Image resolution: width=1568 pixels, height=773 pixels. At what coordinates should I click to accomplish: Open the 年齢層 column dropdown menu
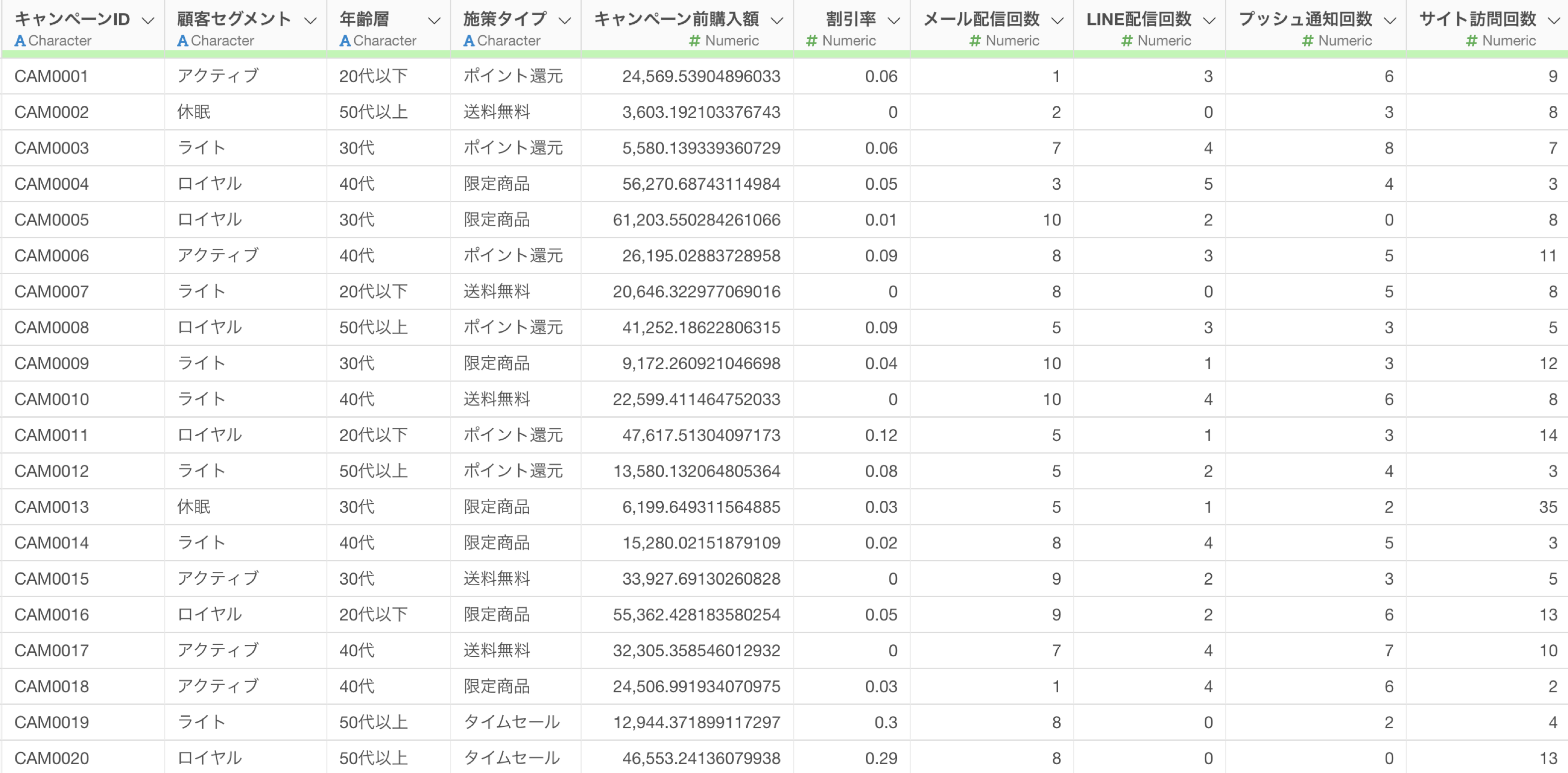[x=434, y=21]
